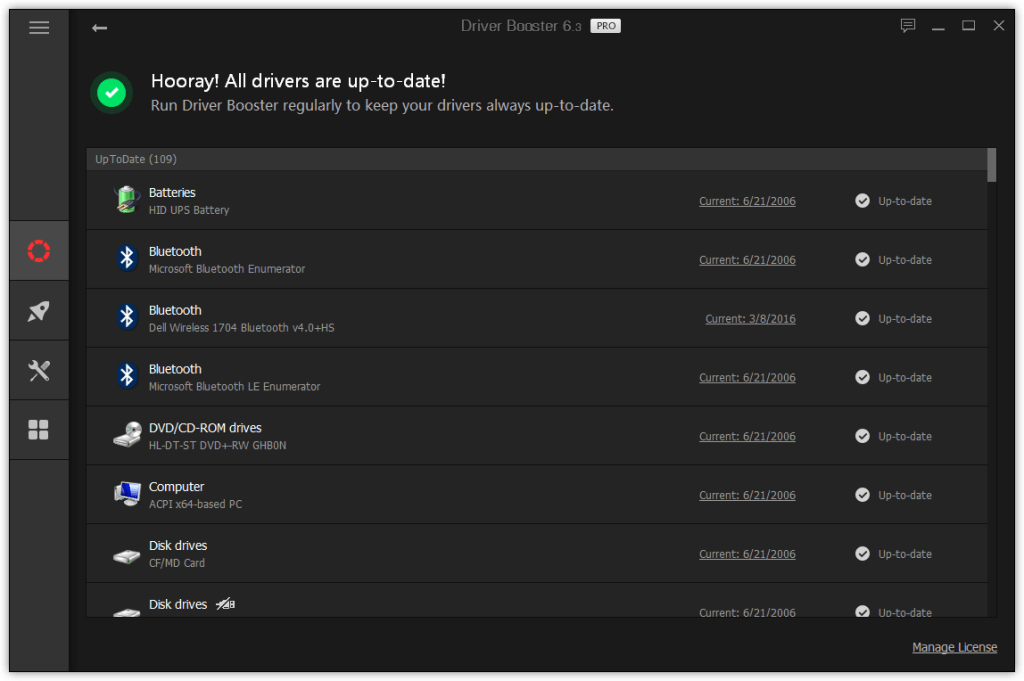Screen dimensions: 1024x681
Task: Click the HID UPS Battery icon
Action: (x=126, y=200)
